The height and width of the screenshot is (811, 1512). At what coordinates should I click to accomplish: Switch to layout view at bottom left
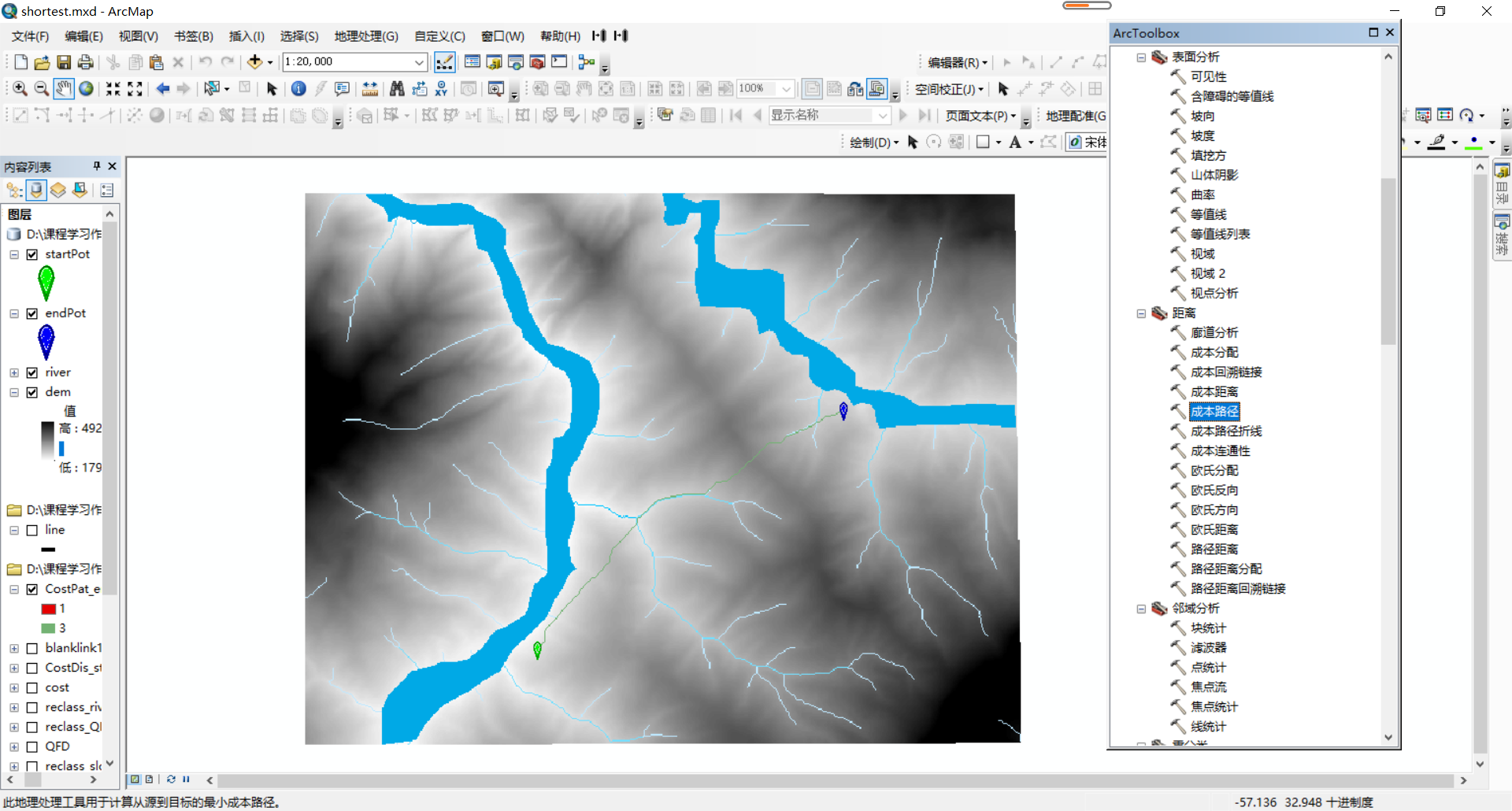[x=150, y=780]
